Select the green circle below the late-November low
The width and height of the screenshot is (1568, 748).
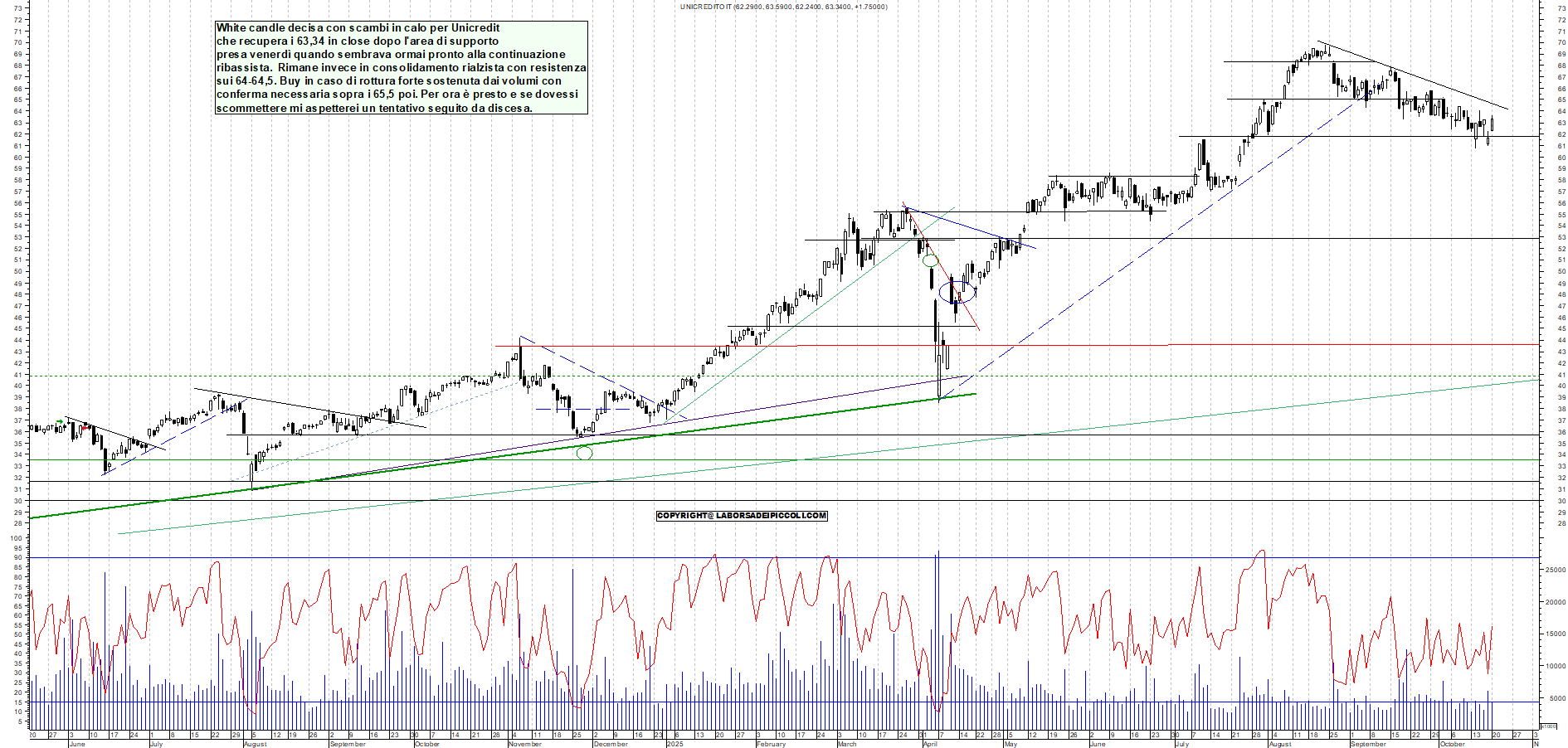(584, 453)
